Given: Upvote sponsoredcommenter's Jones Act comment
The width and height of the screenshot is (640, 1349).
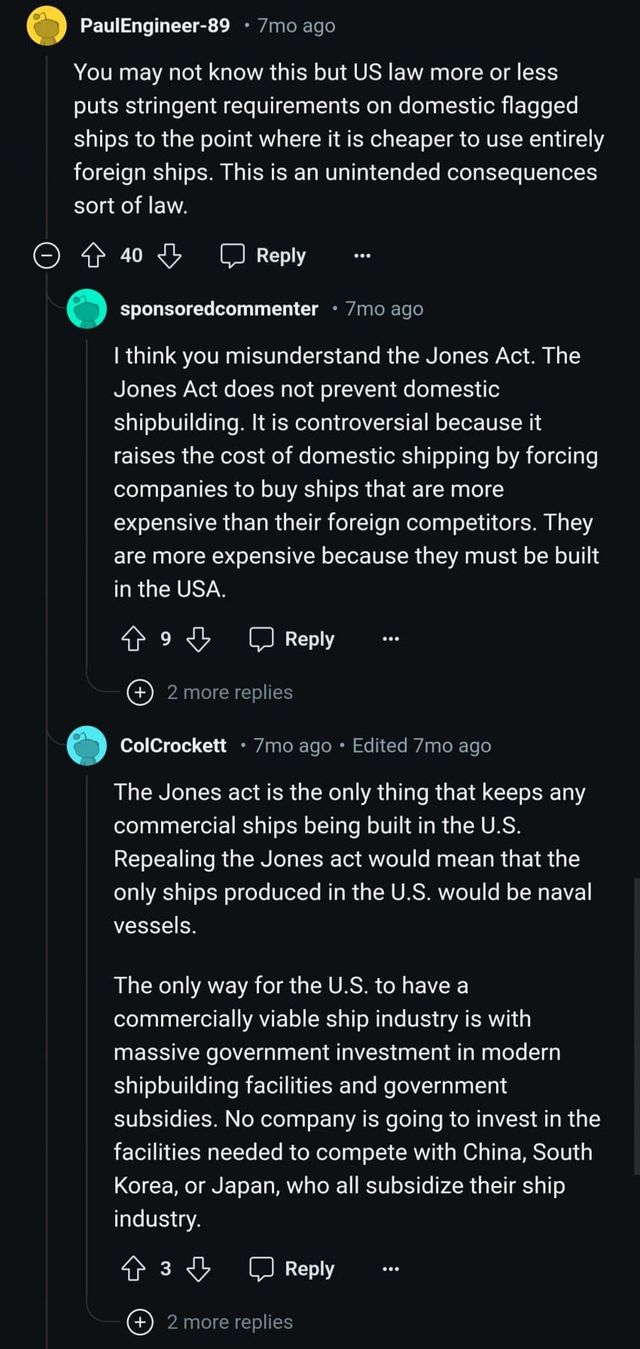Looking at the screenshot, I should 131,639.
